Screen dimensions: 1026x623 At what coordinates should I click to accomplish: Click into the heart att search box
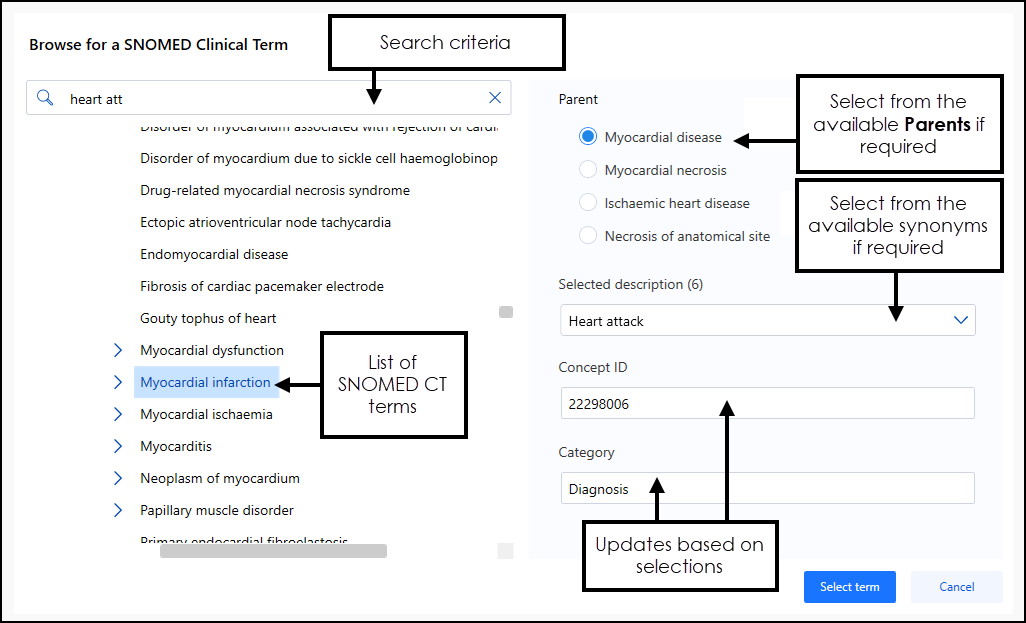coord(270,98)
